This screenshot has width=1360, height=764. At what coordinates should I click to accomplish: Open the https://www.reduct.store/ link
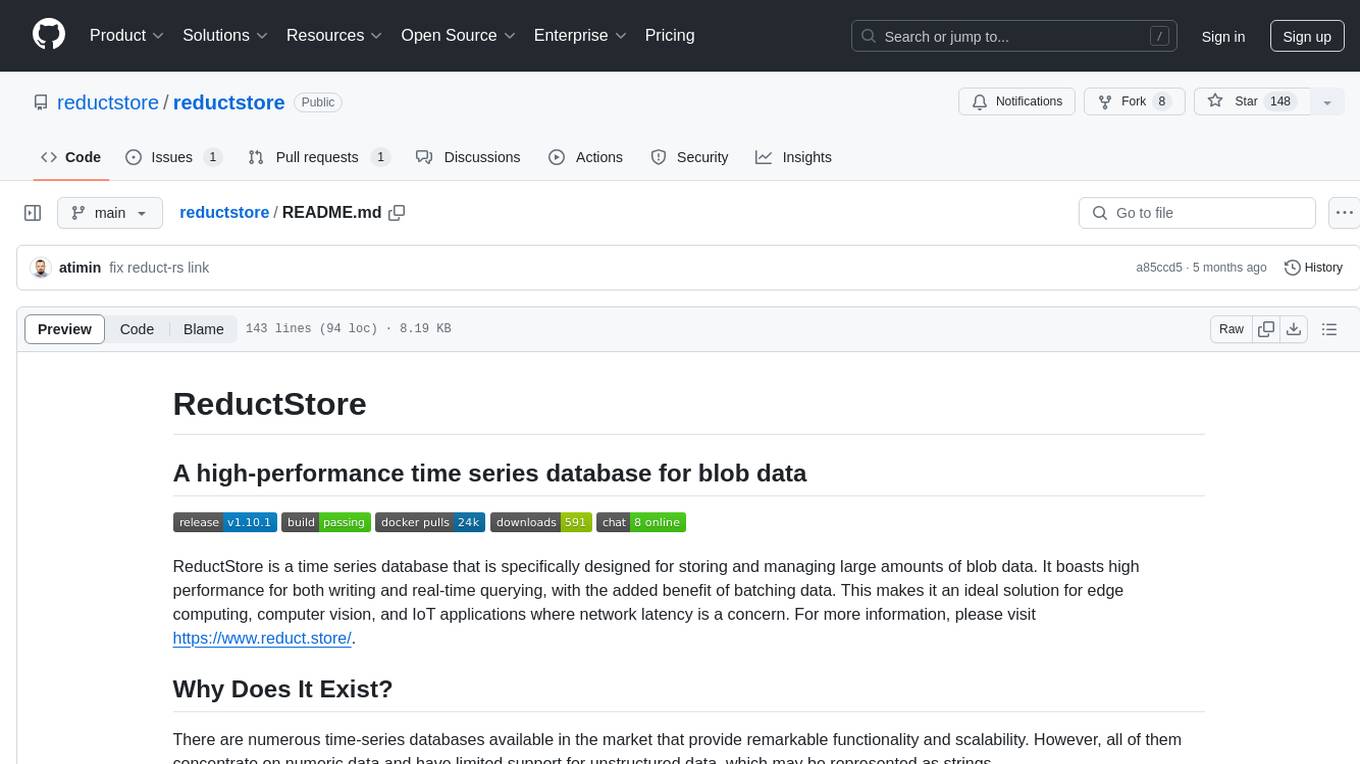[262, 638]
